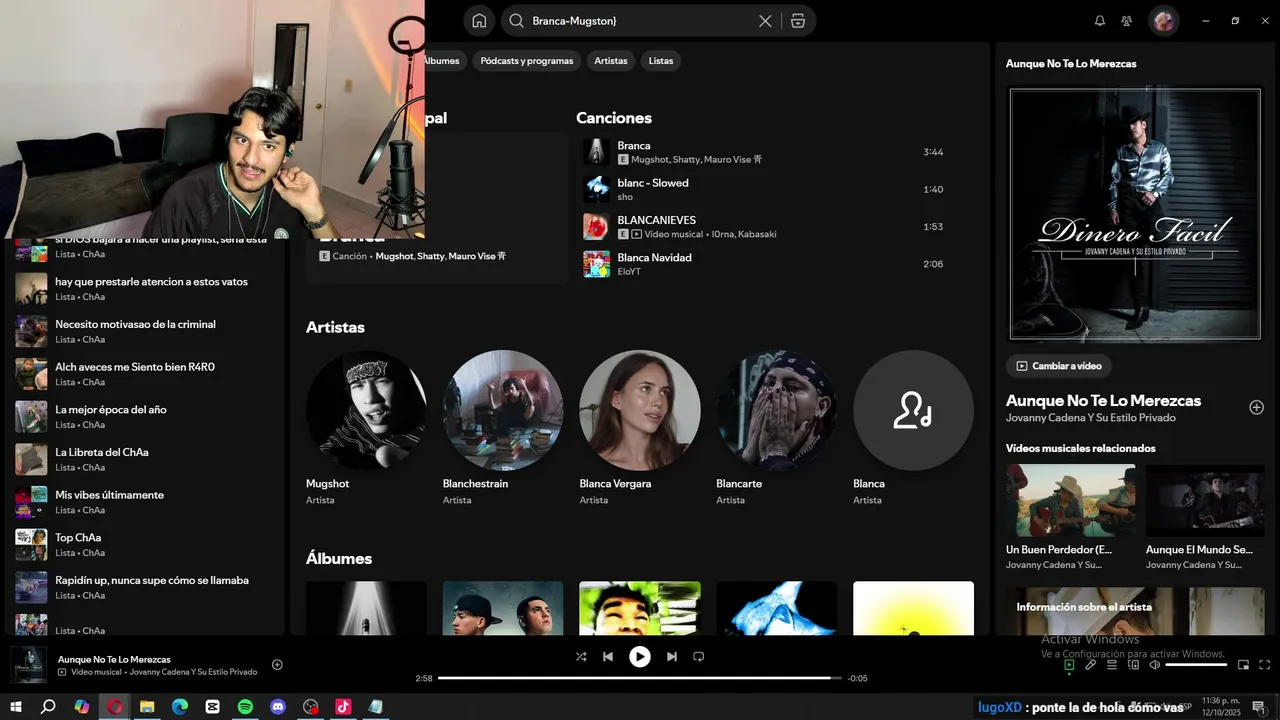Open lyrics with the microphone icon

1091,665
